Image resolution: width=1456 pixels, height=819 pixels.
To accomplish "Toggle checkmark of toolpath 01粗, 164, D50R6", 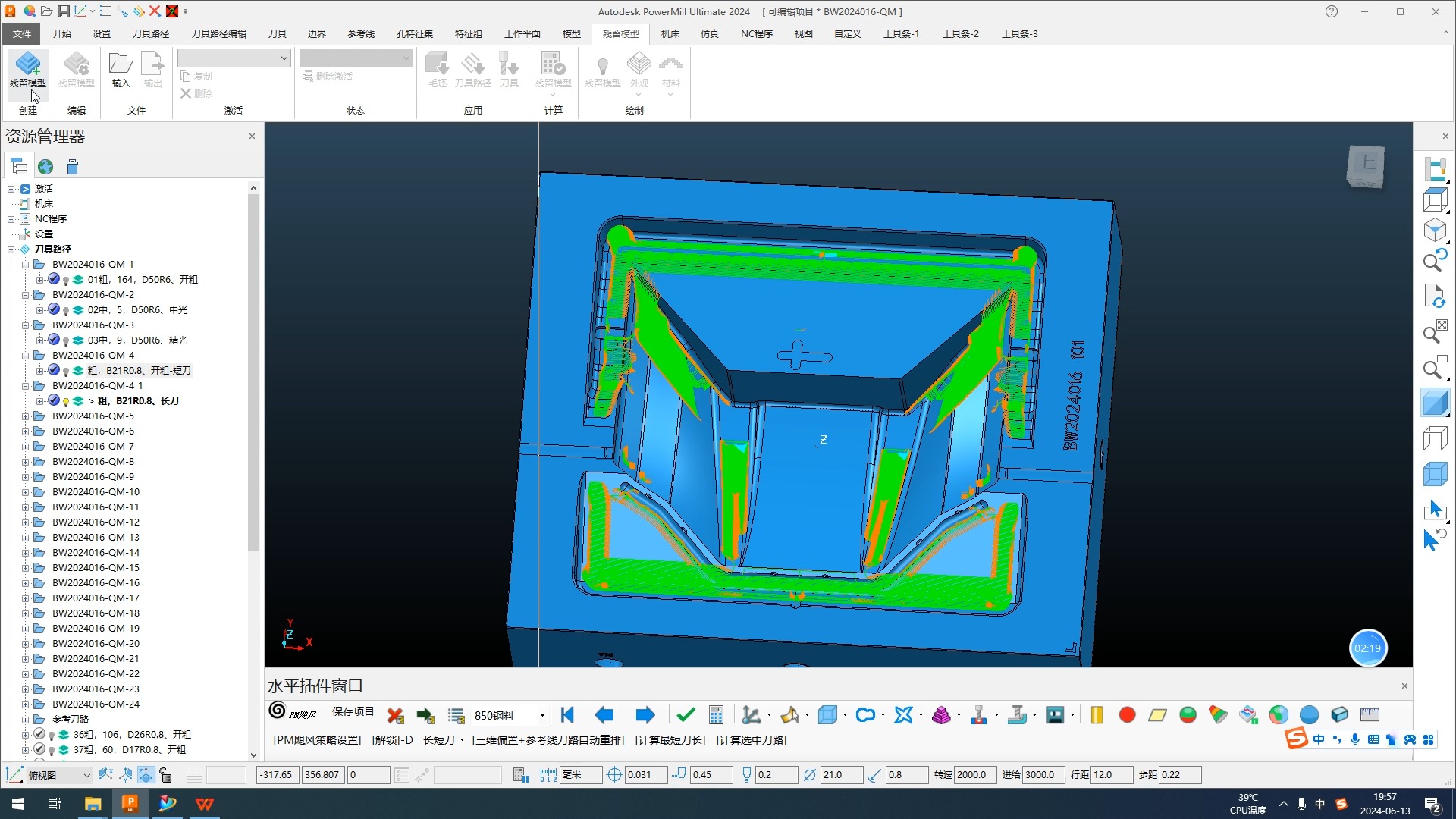I will [54, 279].
